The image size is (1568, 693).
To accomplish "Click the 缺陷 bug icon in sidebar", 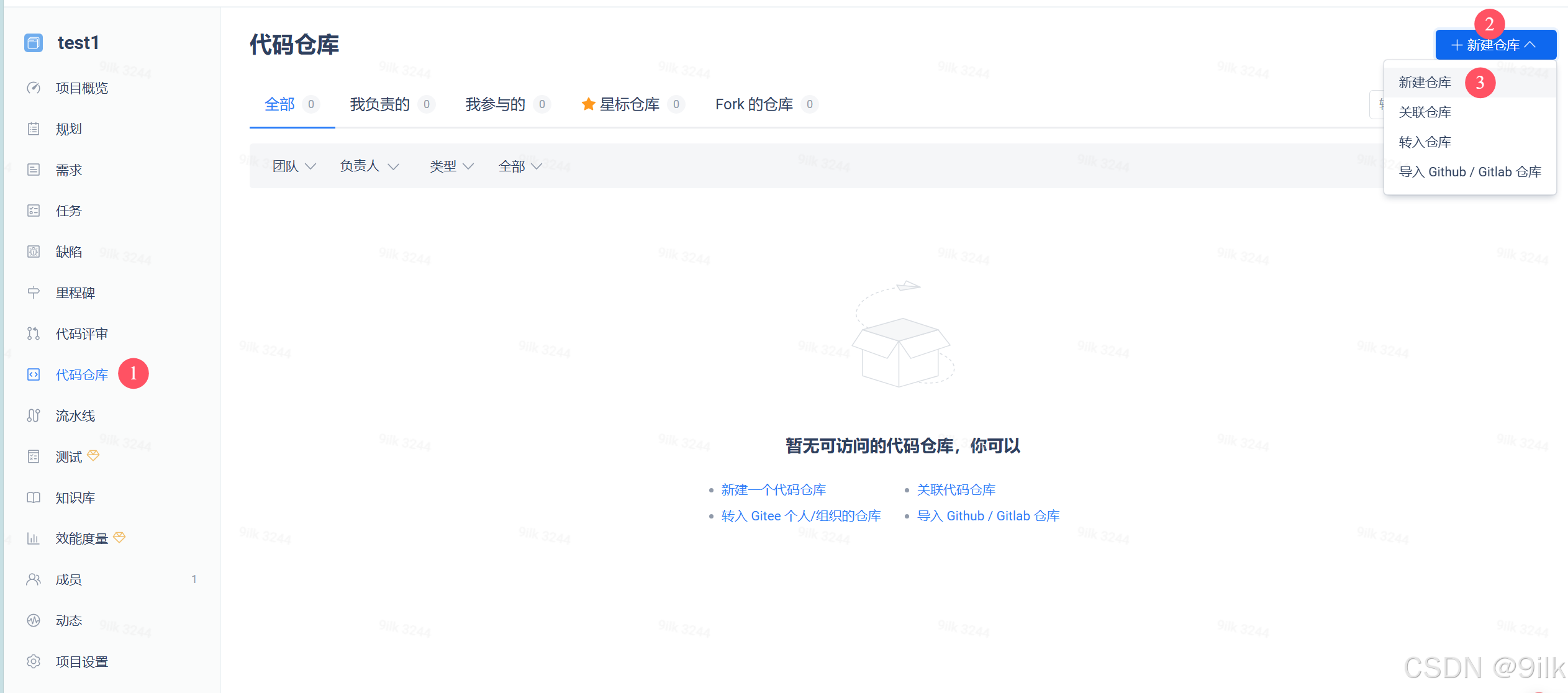I will (x=34, y=251).
